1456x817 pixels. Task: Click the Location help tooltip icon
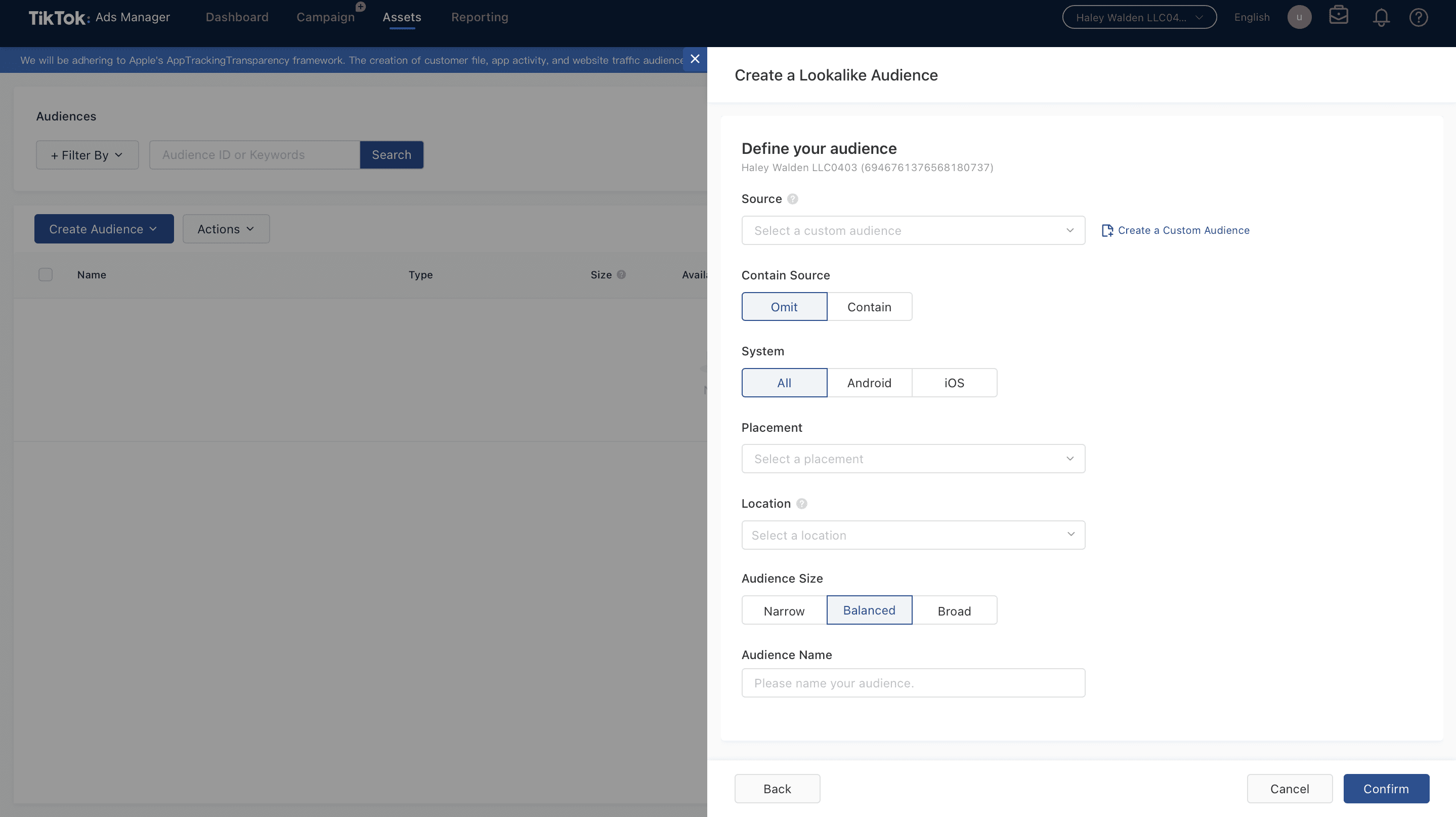[801, 503]
